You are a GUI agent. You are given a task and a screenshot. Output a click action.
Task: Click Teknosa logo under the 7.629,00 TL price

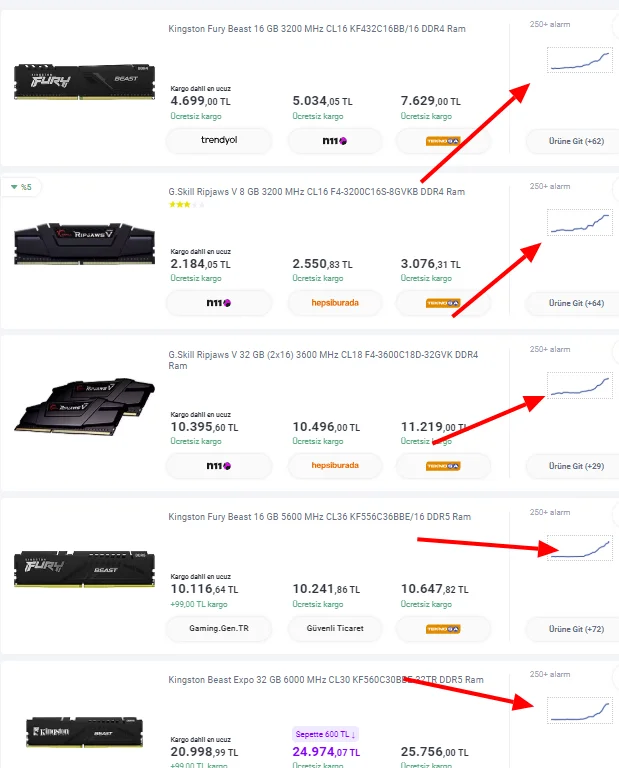442,141
